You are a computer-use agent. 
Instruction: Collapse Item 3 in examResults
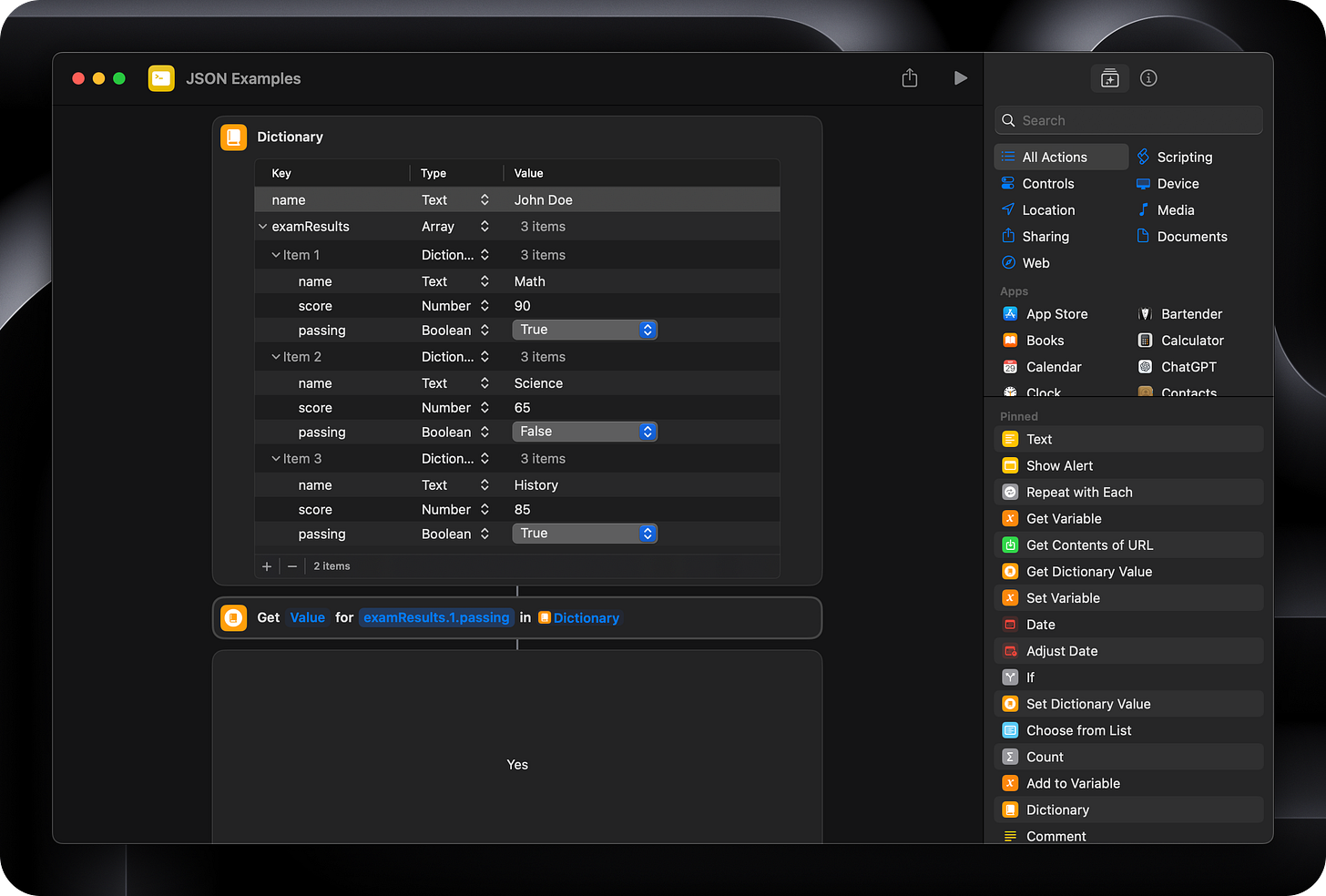pyautogui.click(x=276, y=459)
